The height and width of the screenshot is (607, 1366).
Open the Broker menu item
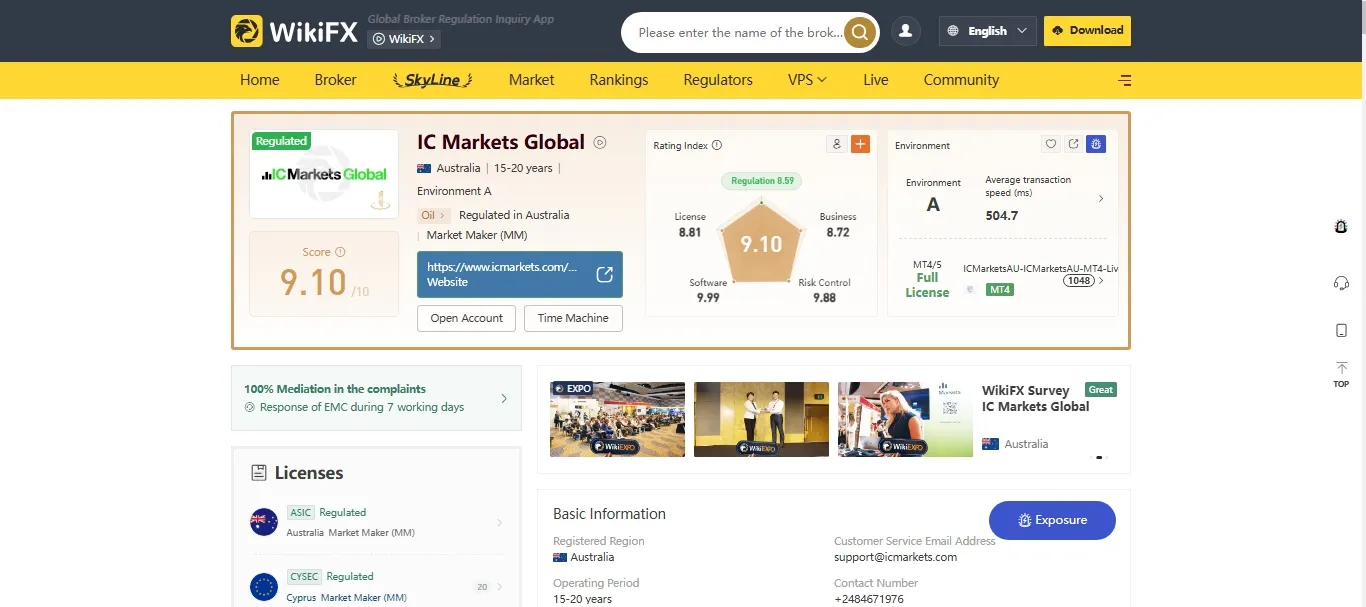[x=335, y=80]
